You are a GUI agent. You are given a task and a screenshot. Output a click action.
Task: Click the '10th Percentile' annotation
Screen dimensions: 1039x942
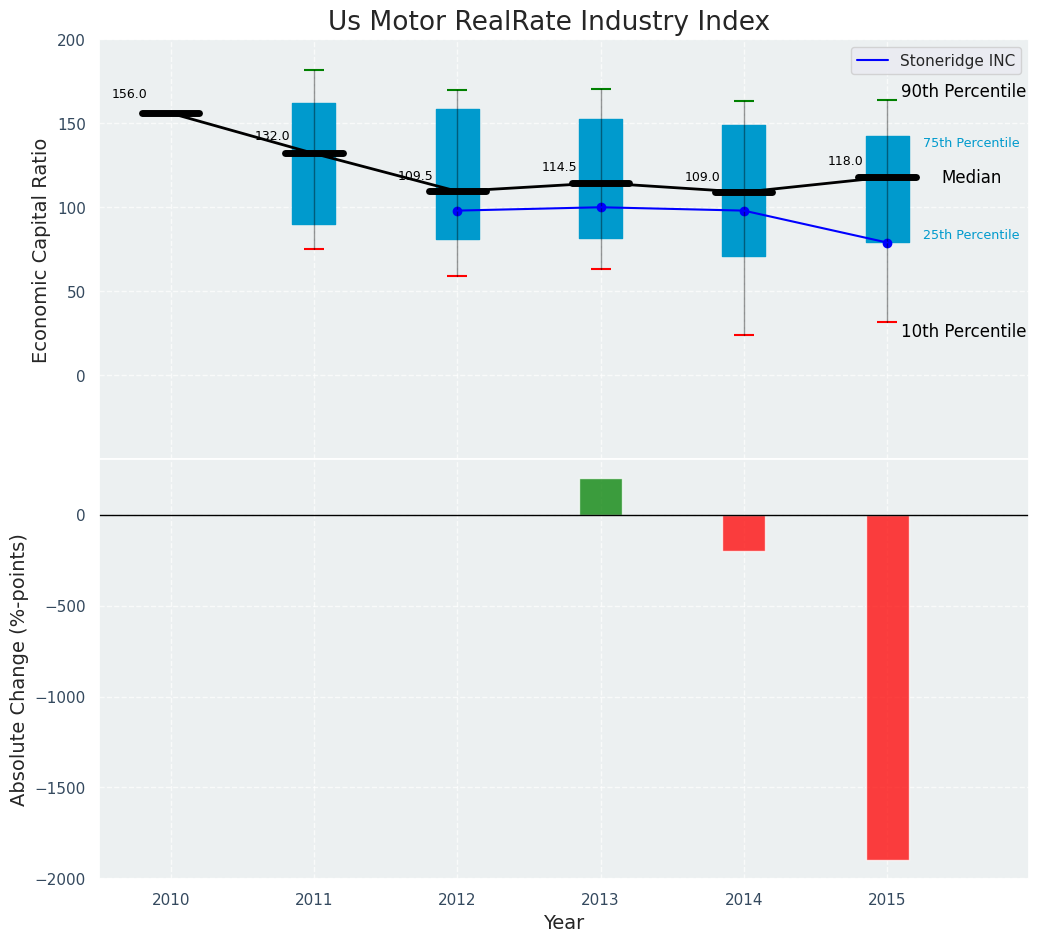pyautogui.click(x=963, y=331)
